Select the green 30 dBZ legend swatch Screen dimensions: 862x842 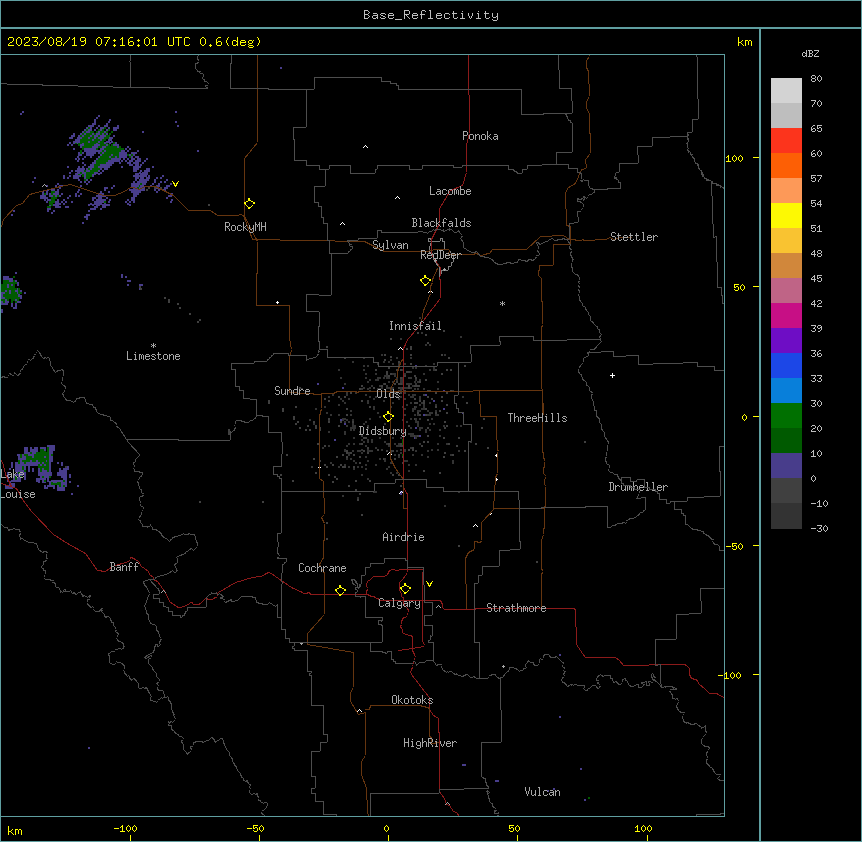pos(786,416)
